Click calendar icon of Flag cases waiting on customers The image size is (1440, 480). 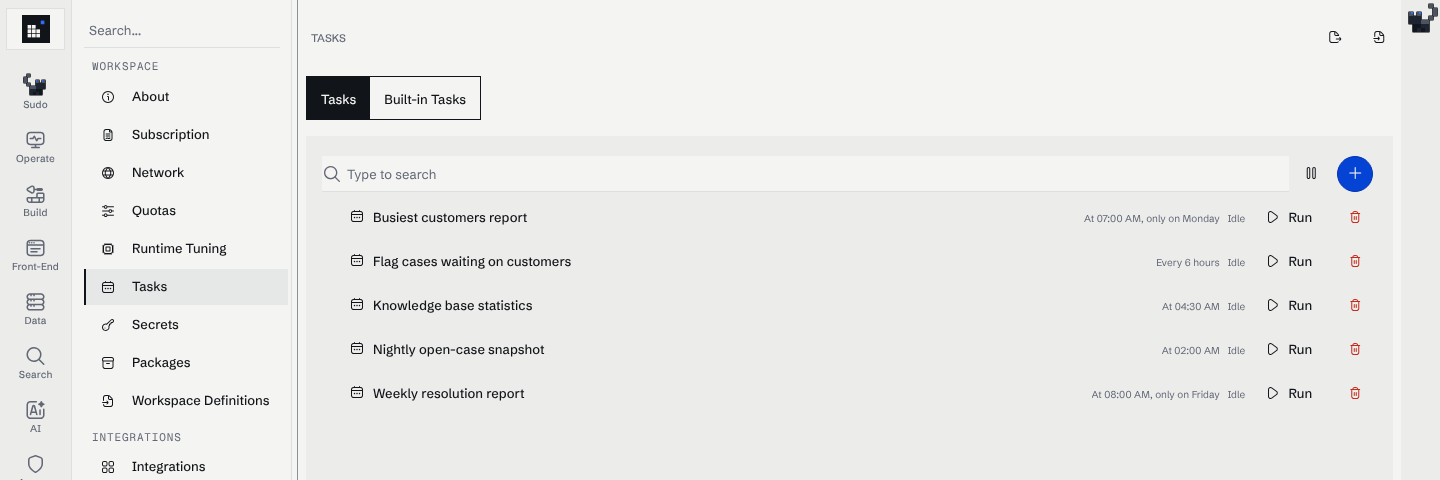[x=356, y=261]
